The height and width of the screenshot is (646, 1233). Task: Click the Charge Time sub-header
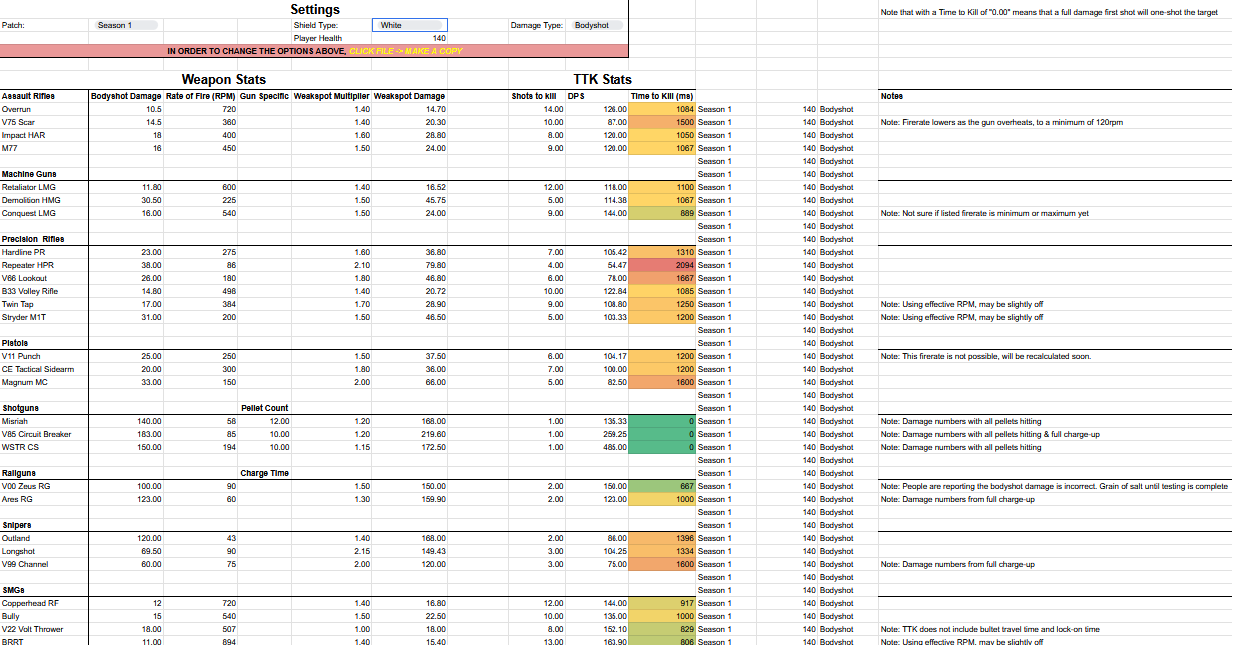[265, 473]
